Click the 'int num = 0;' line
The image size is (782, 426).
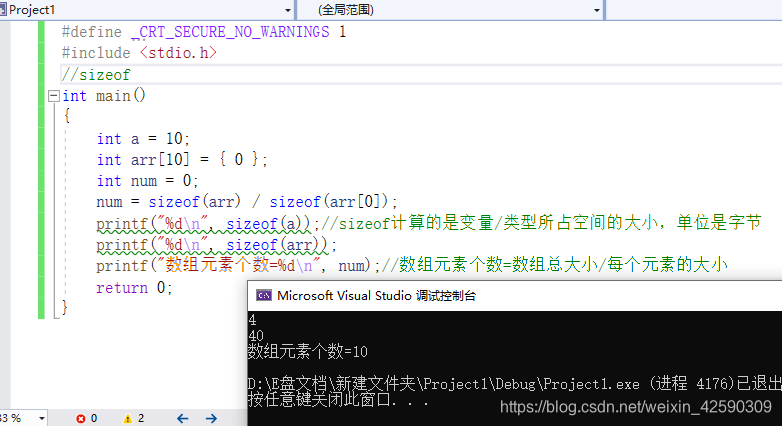click(147, 181)
